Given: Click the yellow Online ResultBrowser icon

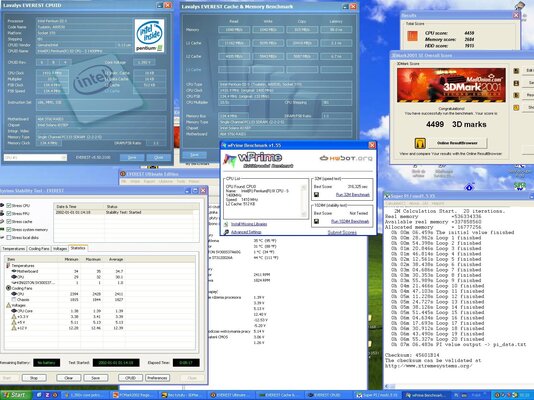Looking at the screenshot, I should coord(420,143).
